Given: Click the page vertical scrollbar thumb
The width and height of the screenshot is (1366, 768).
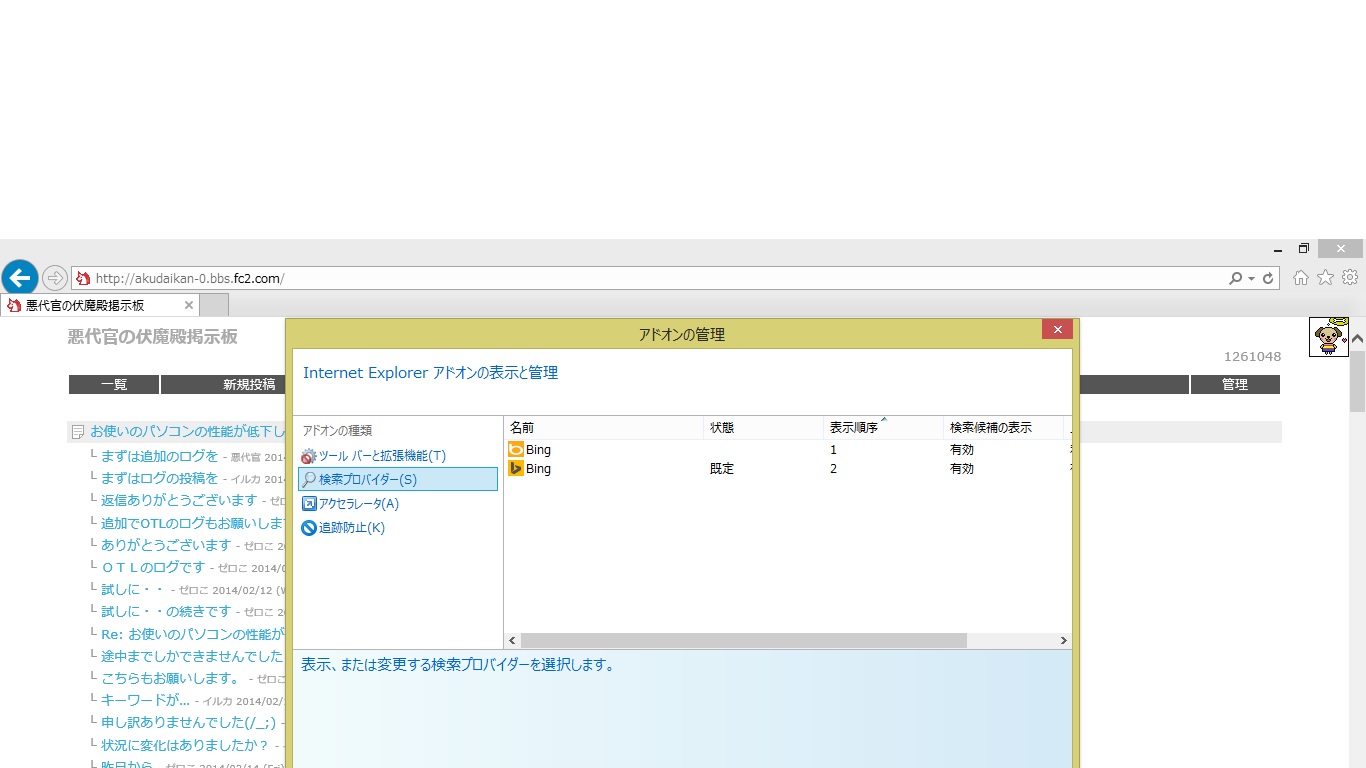Looking at the screenshot, I should coord(1357,382).
